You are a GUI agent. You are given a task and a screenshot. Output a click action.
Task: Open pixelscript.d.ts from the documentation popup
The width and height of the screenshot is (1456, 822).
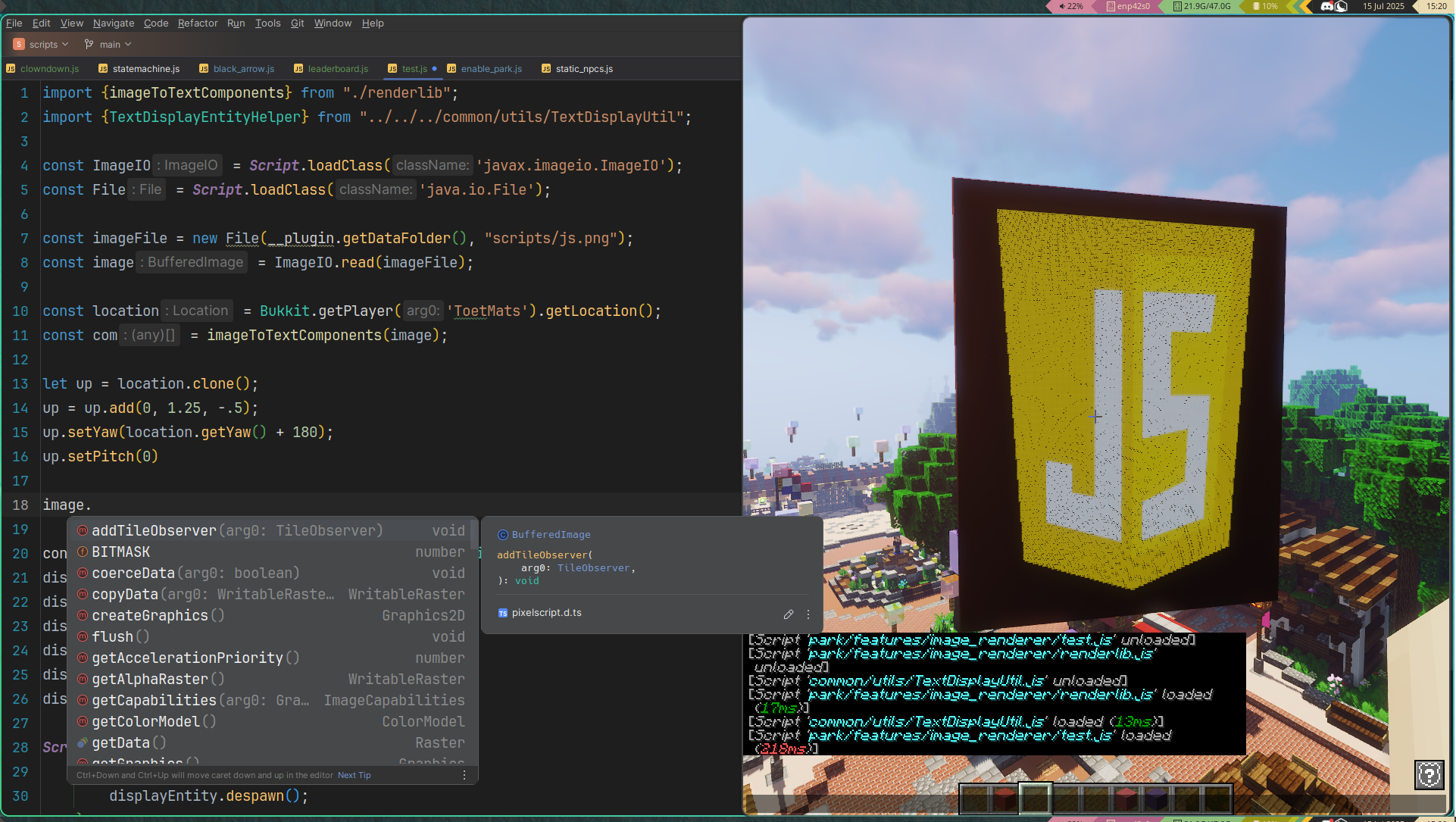547,613
